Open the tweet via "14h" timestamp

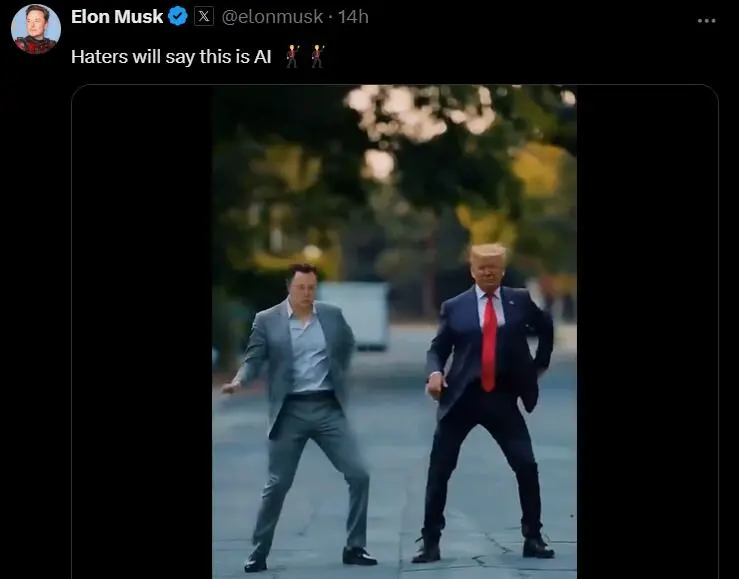click(352, 16)
